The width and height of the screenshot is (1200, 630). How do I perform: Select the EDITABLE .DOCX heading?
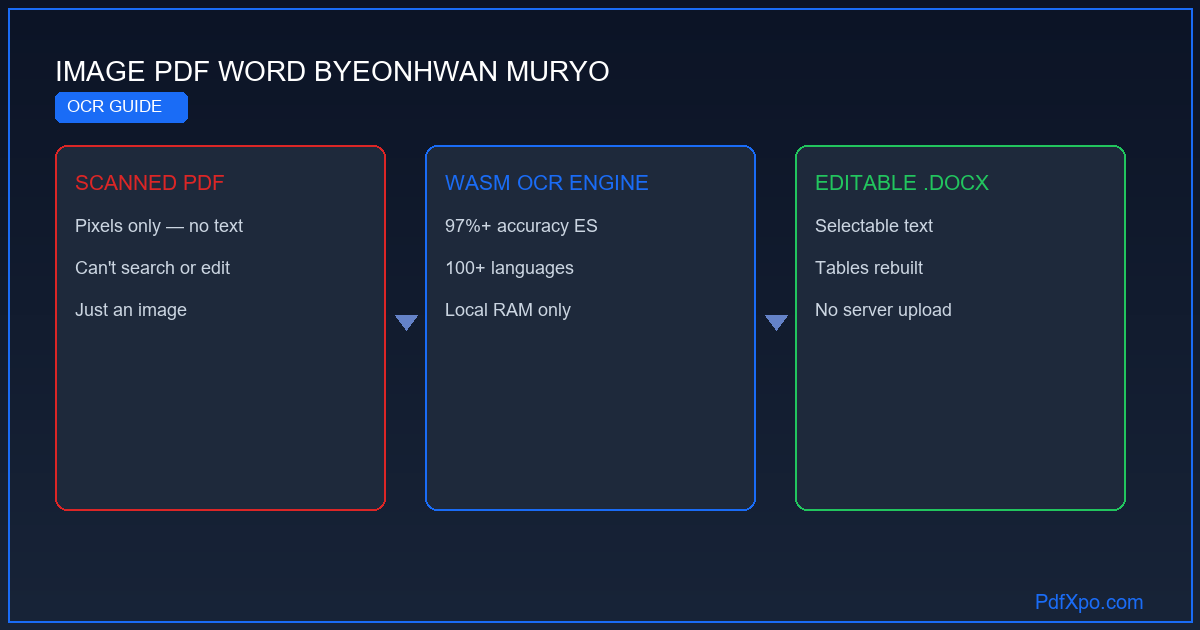(902, 183)
